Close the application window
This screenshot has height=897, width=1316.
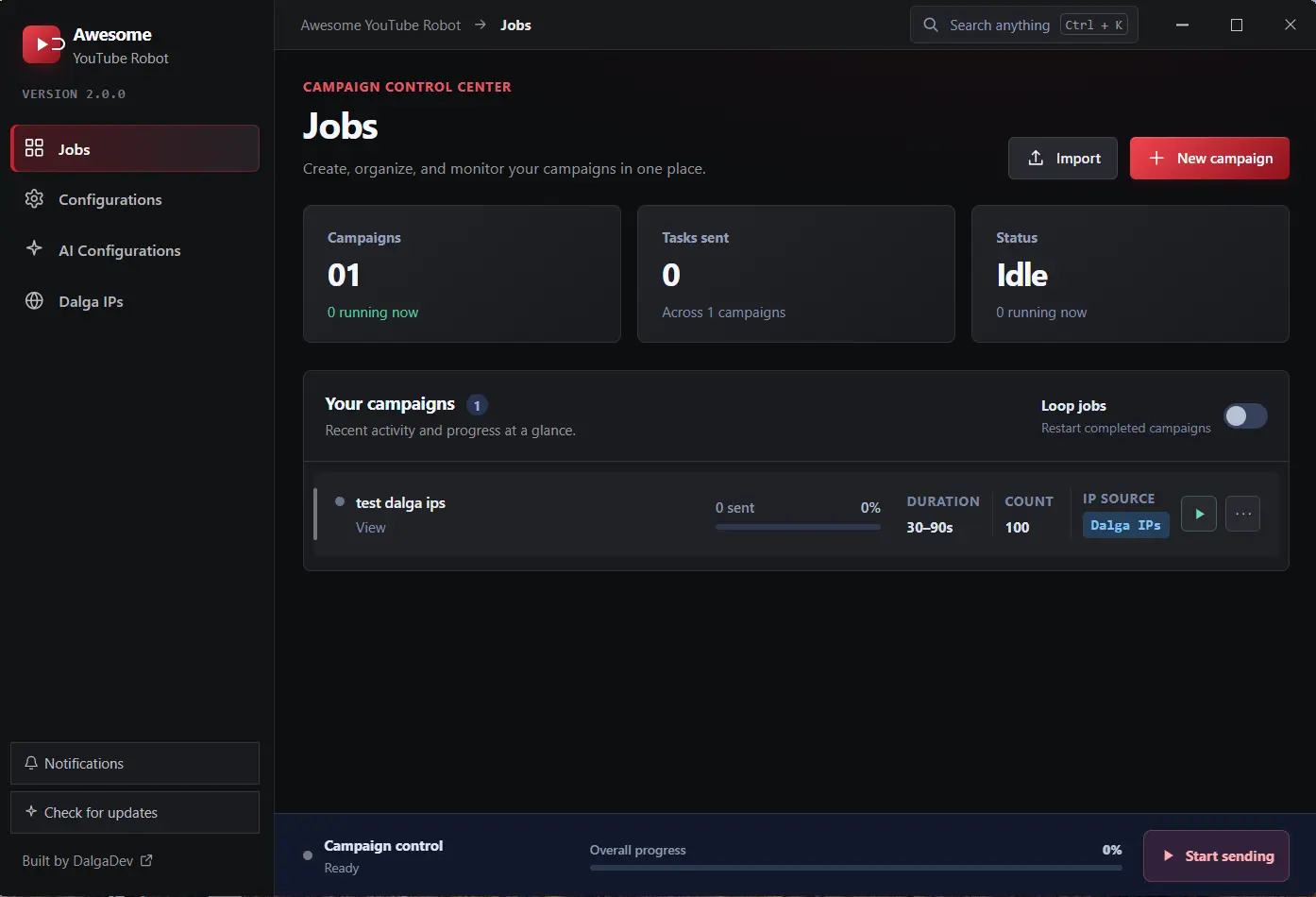point(1291,25)
